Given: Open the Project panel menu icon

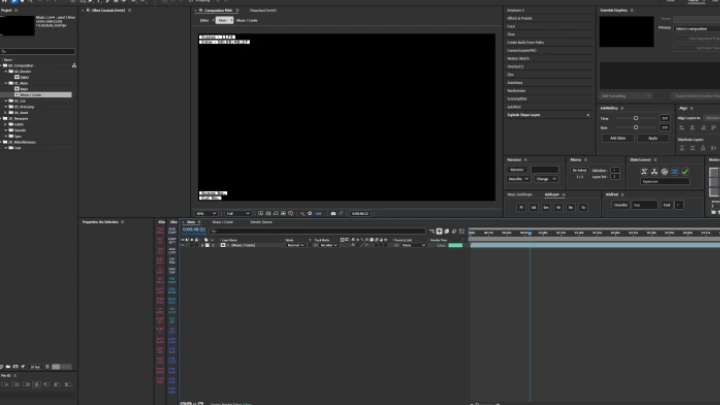Looking at the screenshot, I should click(16, 10).
